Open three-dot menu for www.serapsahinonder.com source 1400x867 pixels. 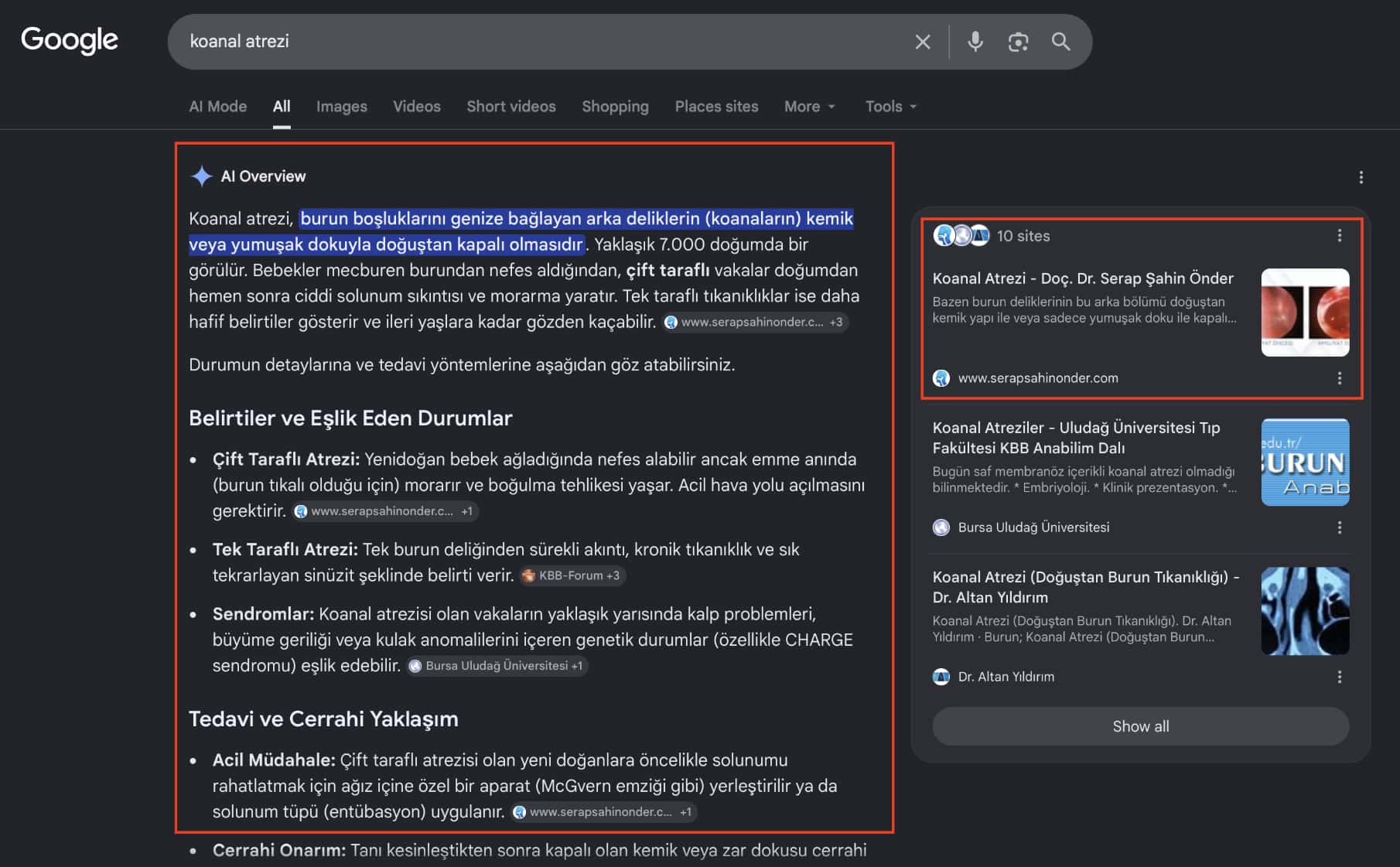coord(1340,378)
